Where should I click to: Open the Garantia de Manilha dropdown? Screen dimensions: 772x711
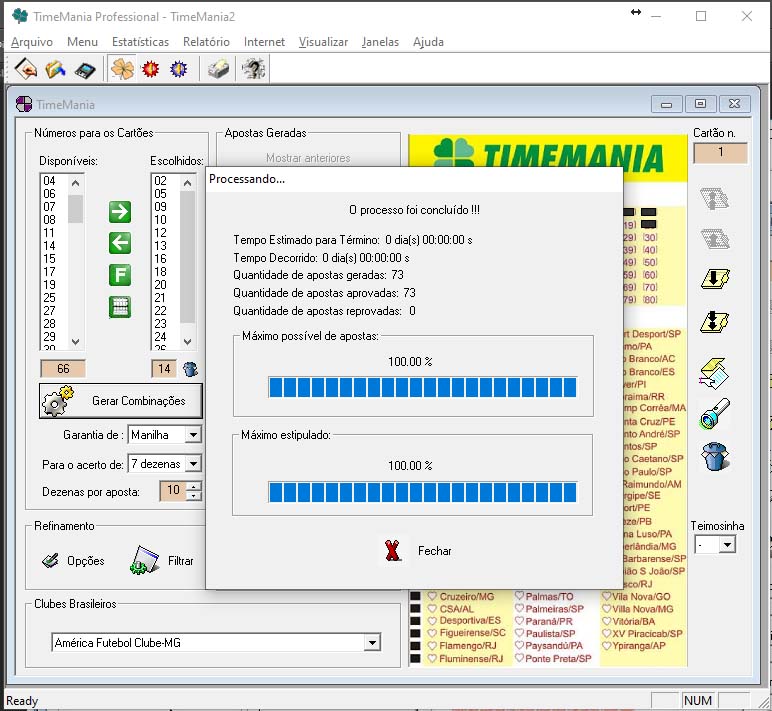193,435
